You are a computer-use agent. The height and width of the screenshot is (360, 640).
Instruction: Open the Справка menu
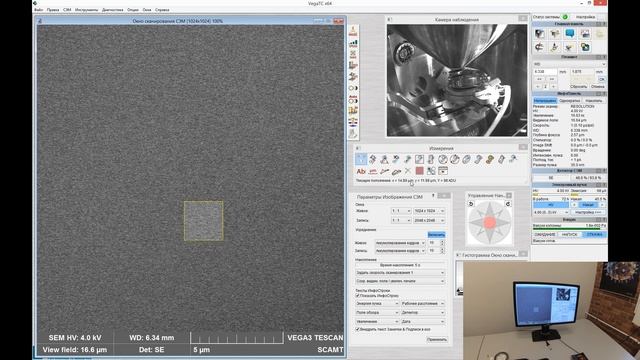click(162, 10)
